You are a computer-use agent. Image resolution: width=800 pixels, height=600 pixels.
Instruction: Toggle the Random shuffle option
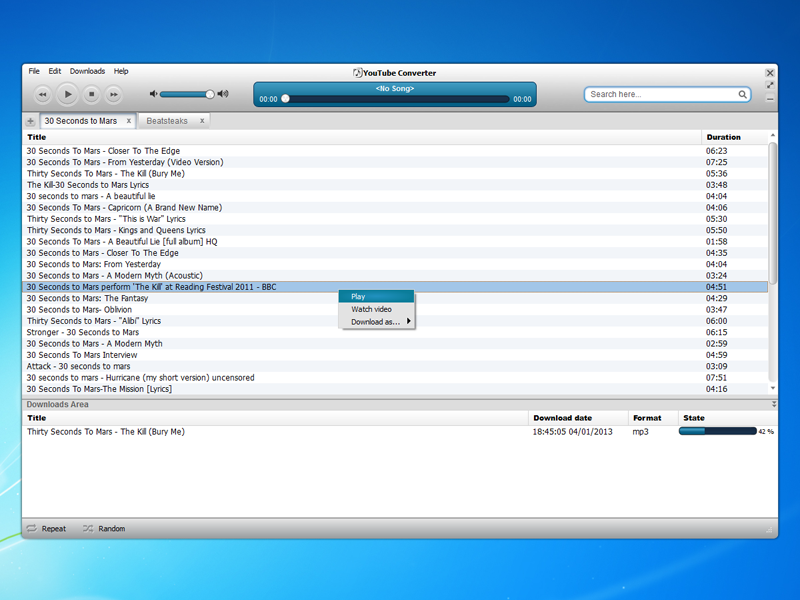pos(104,529)
